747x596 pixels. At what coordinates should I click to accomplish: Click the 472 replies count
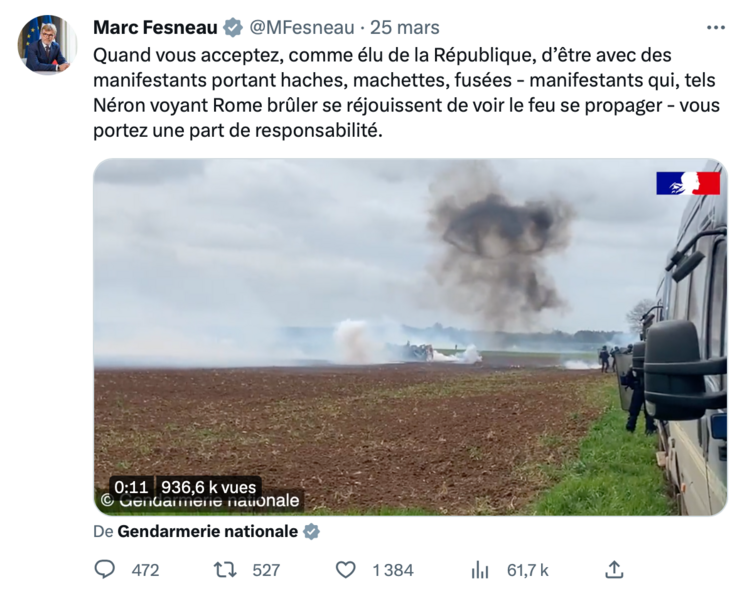coord(145,570)
